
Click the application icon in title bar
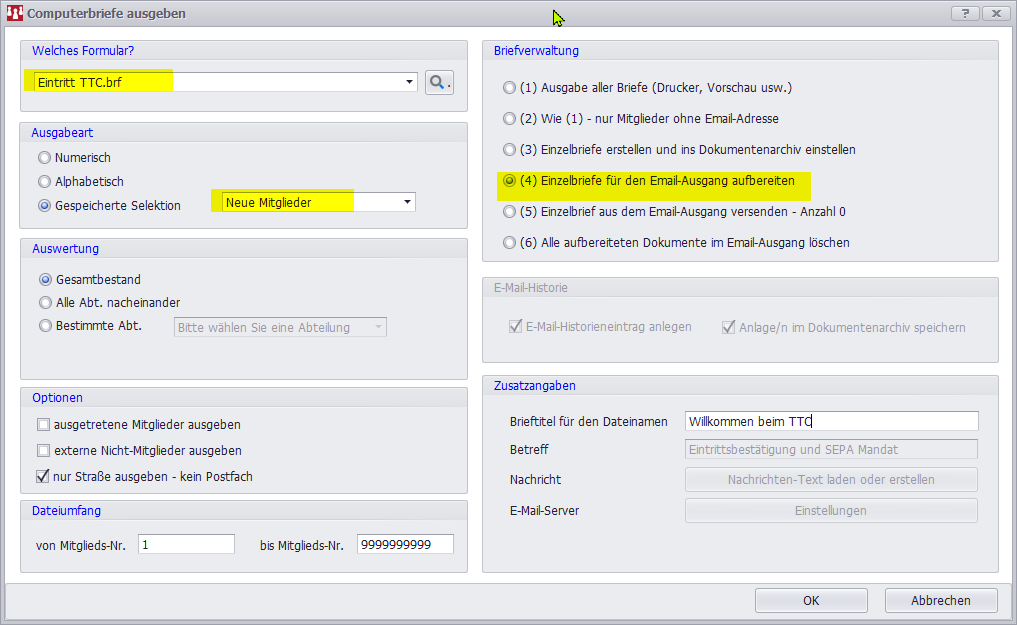coord(14,14)
